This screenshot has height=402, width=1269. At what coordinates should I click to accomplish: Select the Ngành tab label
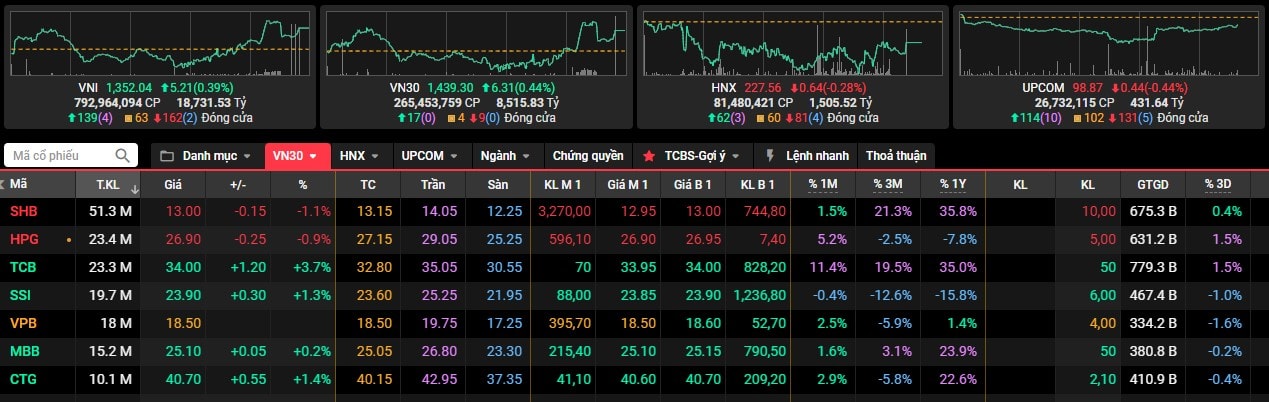click(498, 156)
